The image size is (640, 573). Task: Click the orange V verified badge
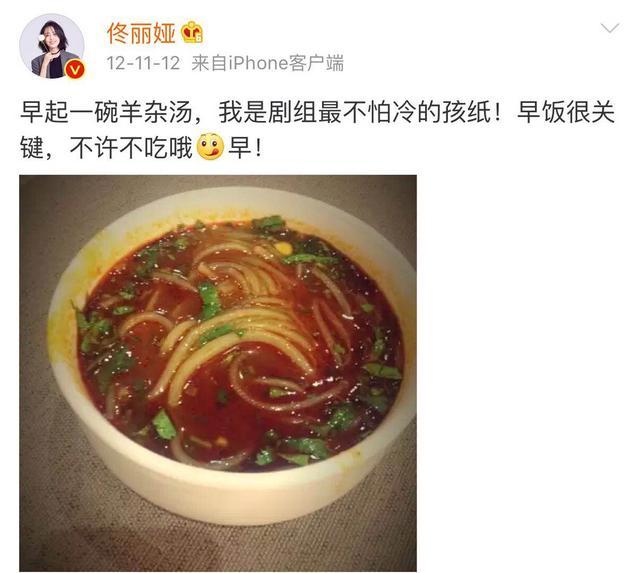[x=75, y=69]
